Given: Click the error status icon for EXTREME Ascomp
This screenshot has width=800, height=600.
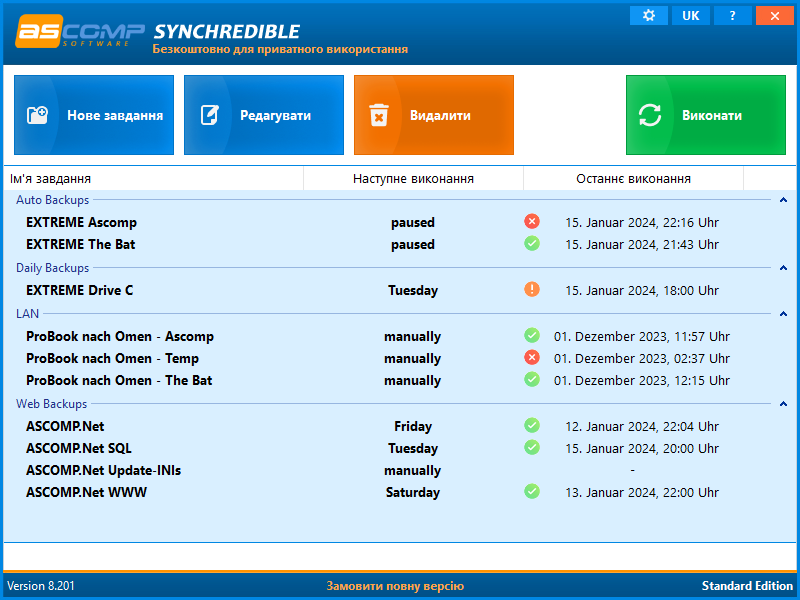Looking at the screenshot, I should click(x=532, y=221).
